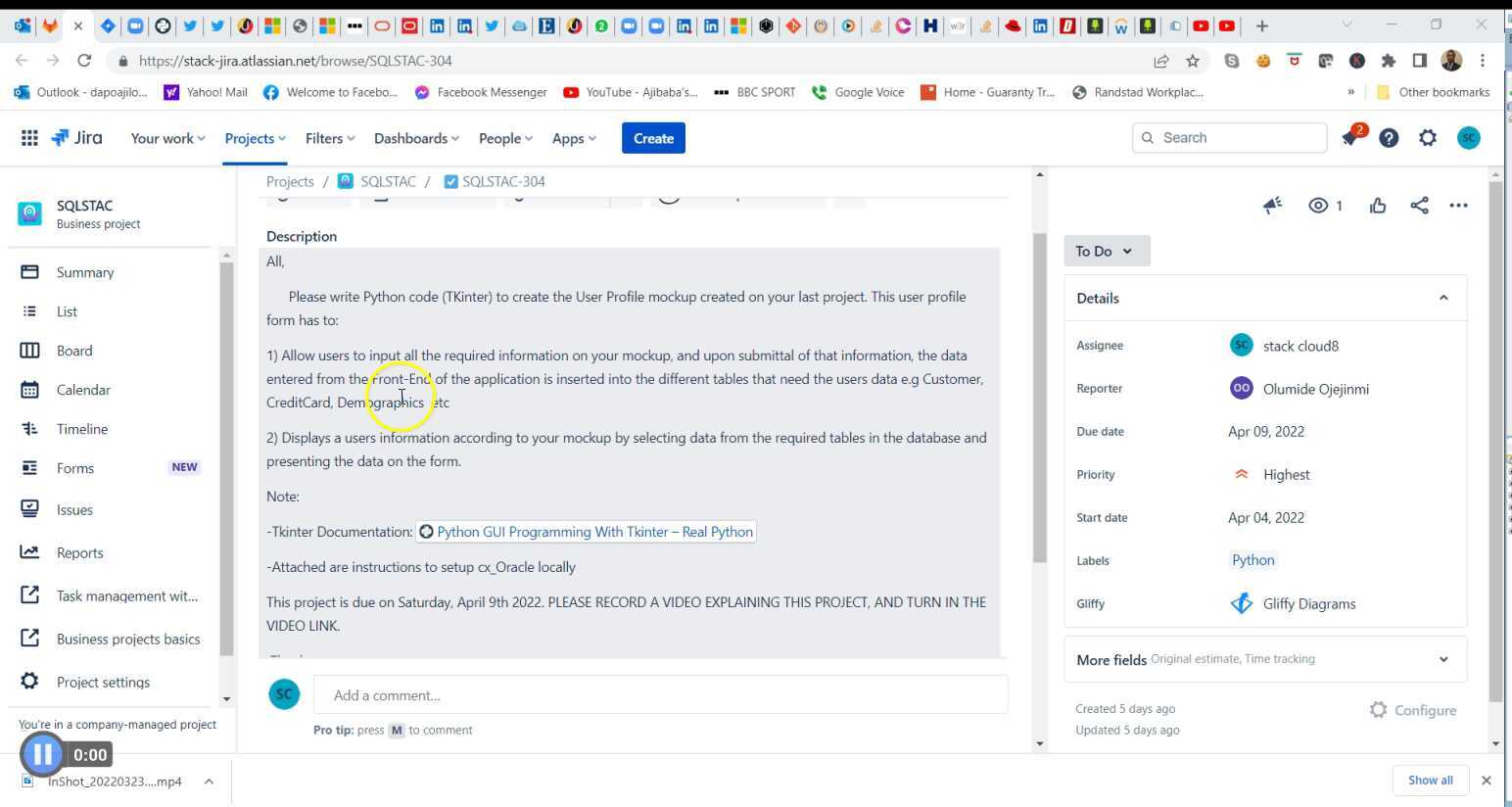
Task: Open the Python GUI Programming Tkinter link
Action: [593, 532]
